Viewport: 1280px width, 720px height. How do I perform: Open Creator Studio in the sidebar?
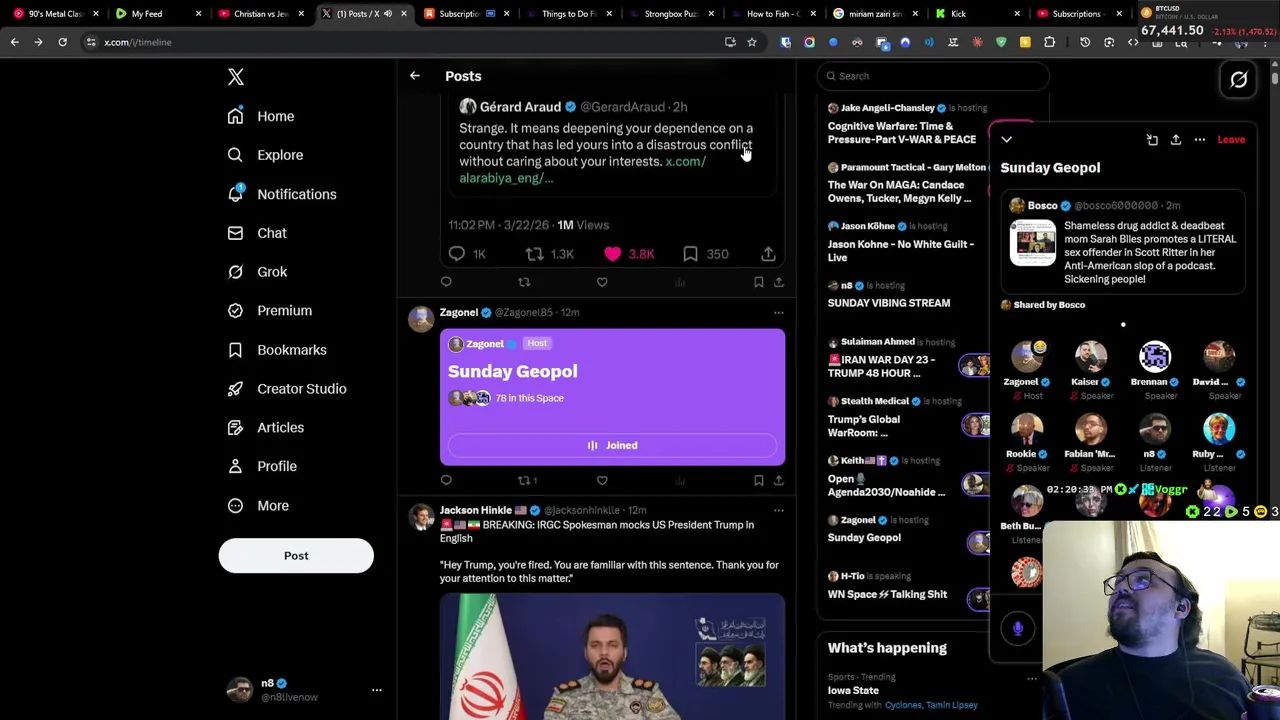pos(287,388)
